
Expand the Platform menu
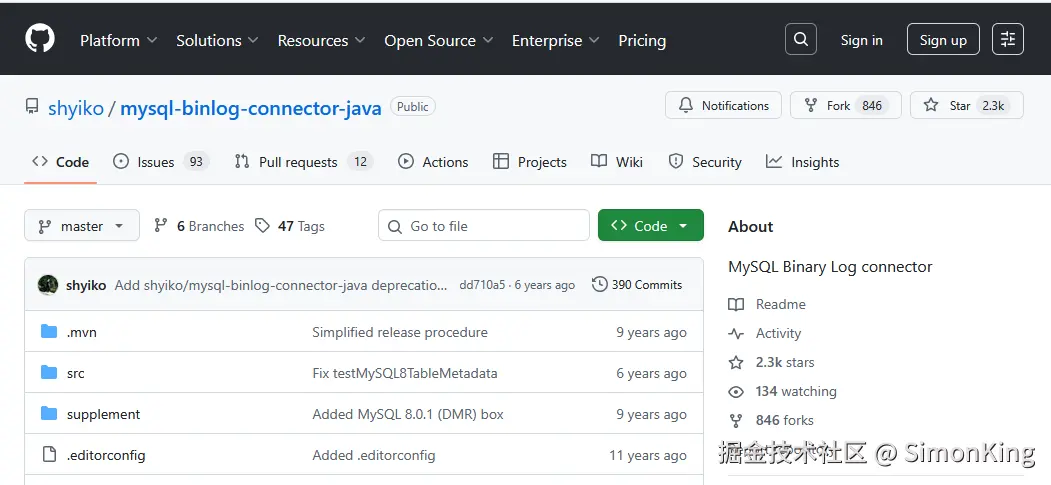[x=118, y=41]
